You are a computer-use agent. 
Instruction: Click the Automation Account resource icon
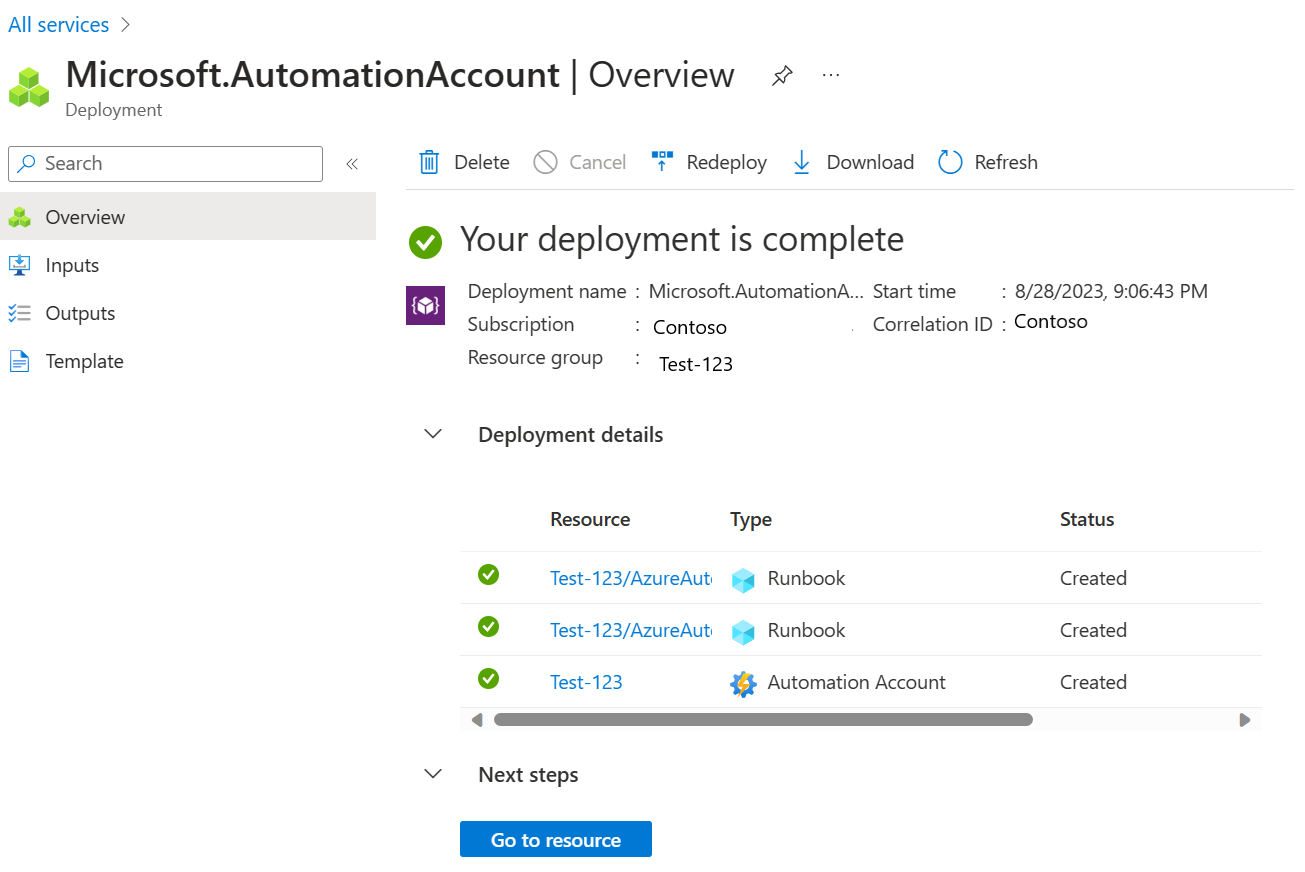coord(744,683)
